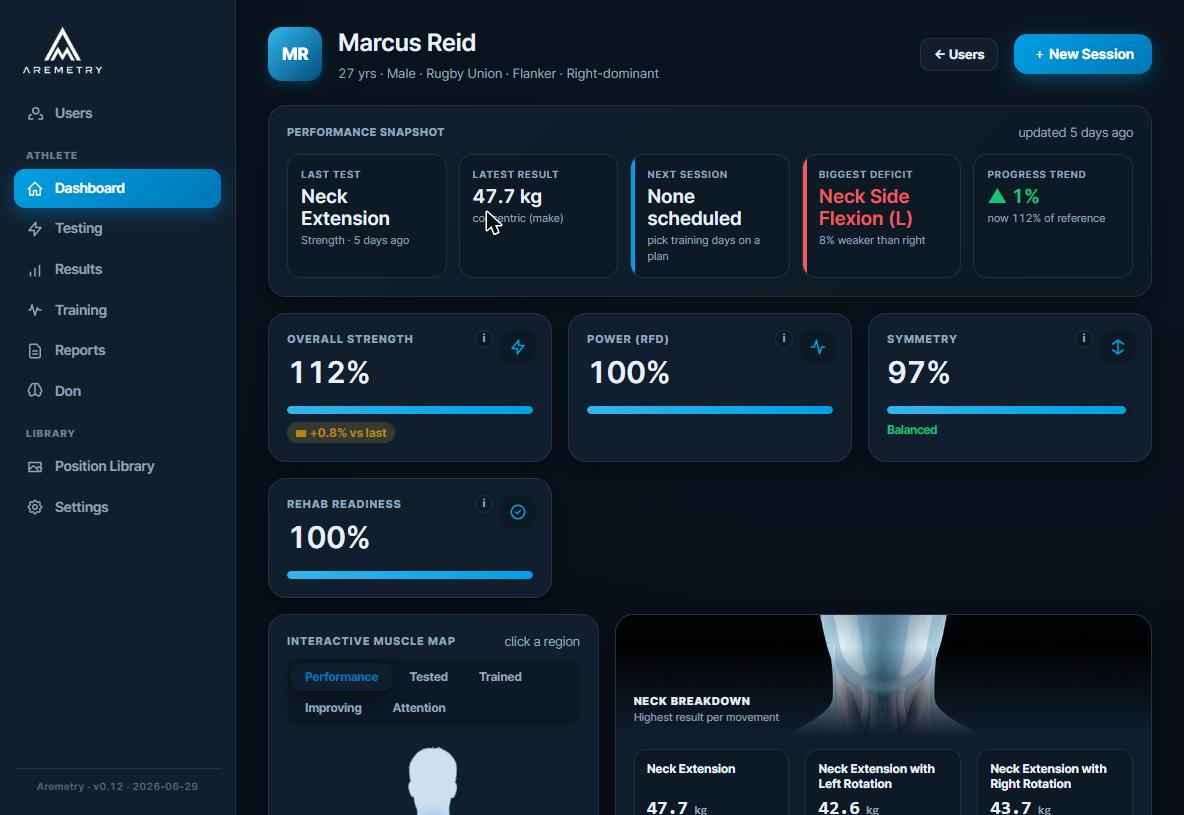
Task: Open the Latest Result 47.7 kg card
Action: [538, 216]
